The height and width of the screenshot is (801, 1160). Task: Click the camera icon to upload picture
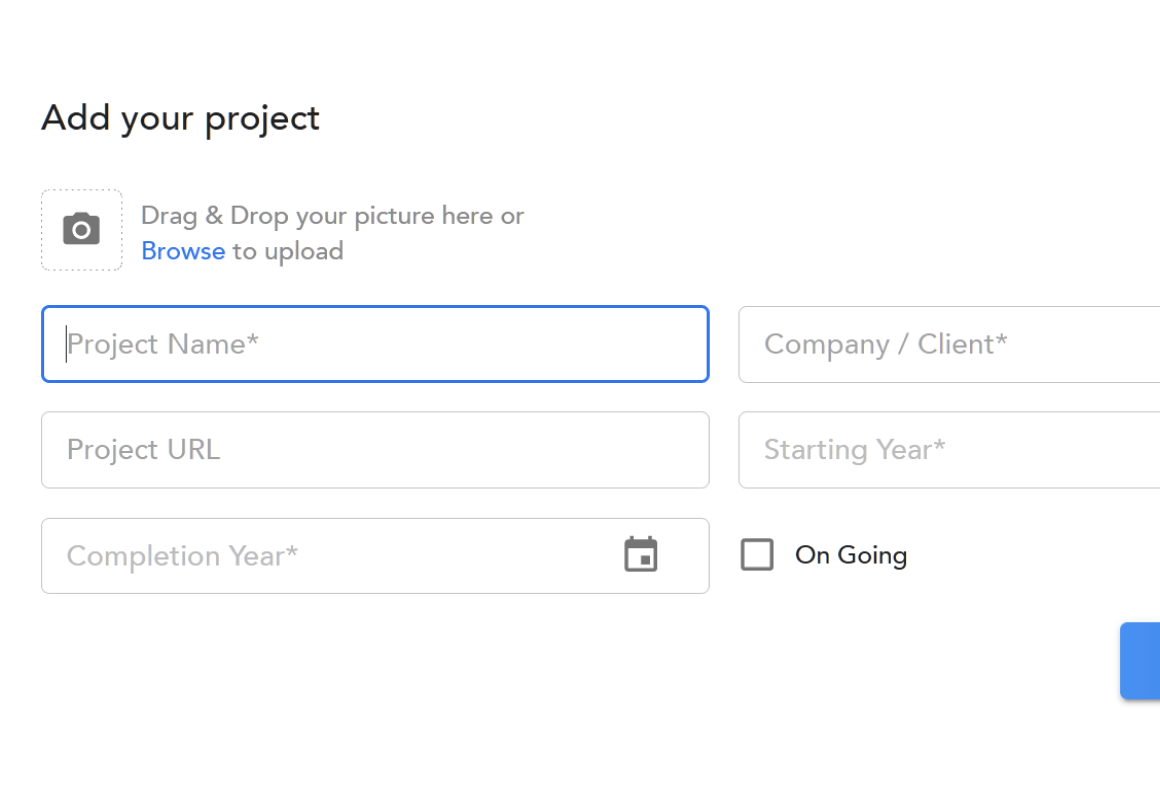[81, 229]
